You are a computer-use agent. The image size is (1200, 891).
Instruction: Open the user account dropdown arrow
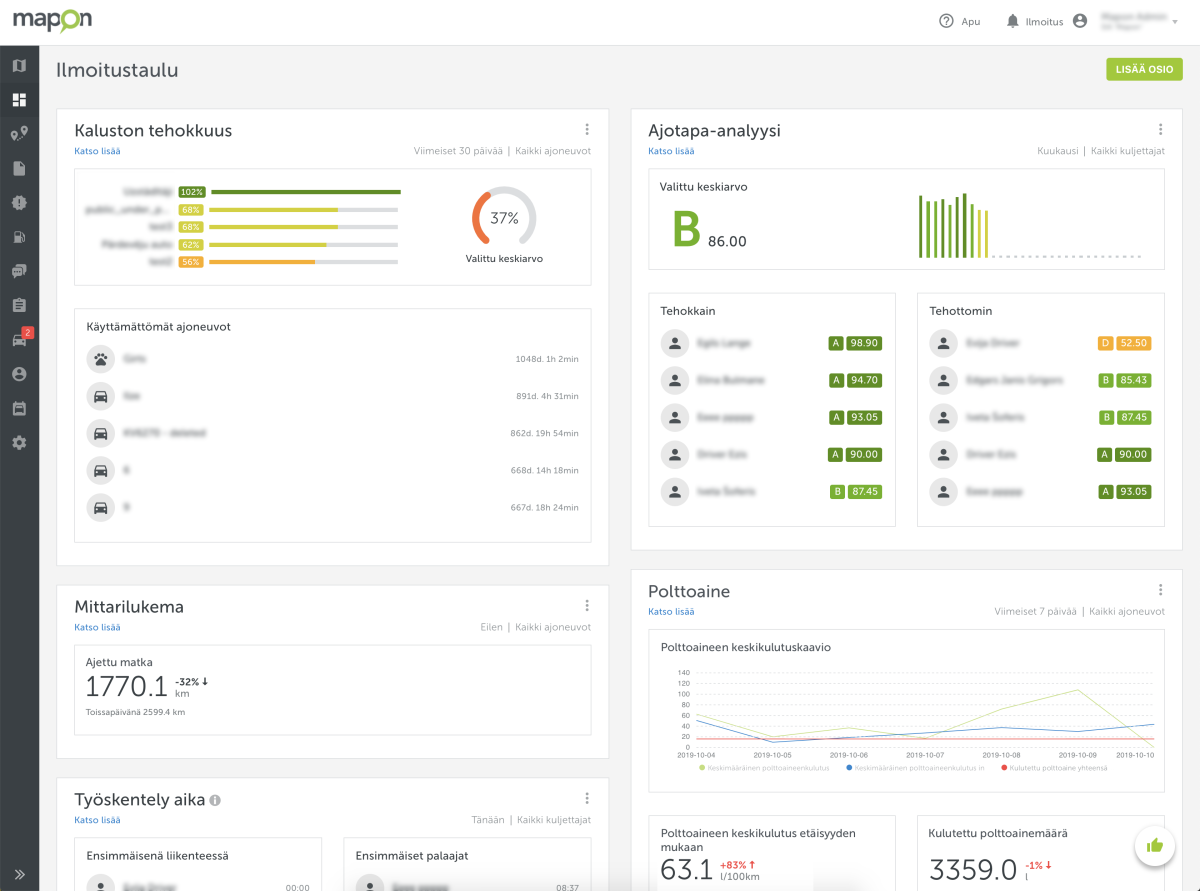(1174, 21)
